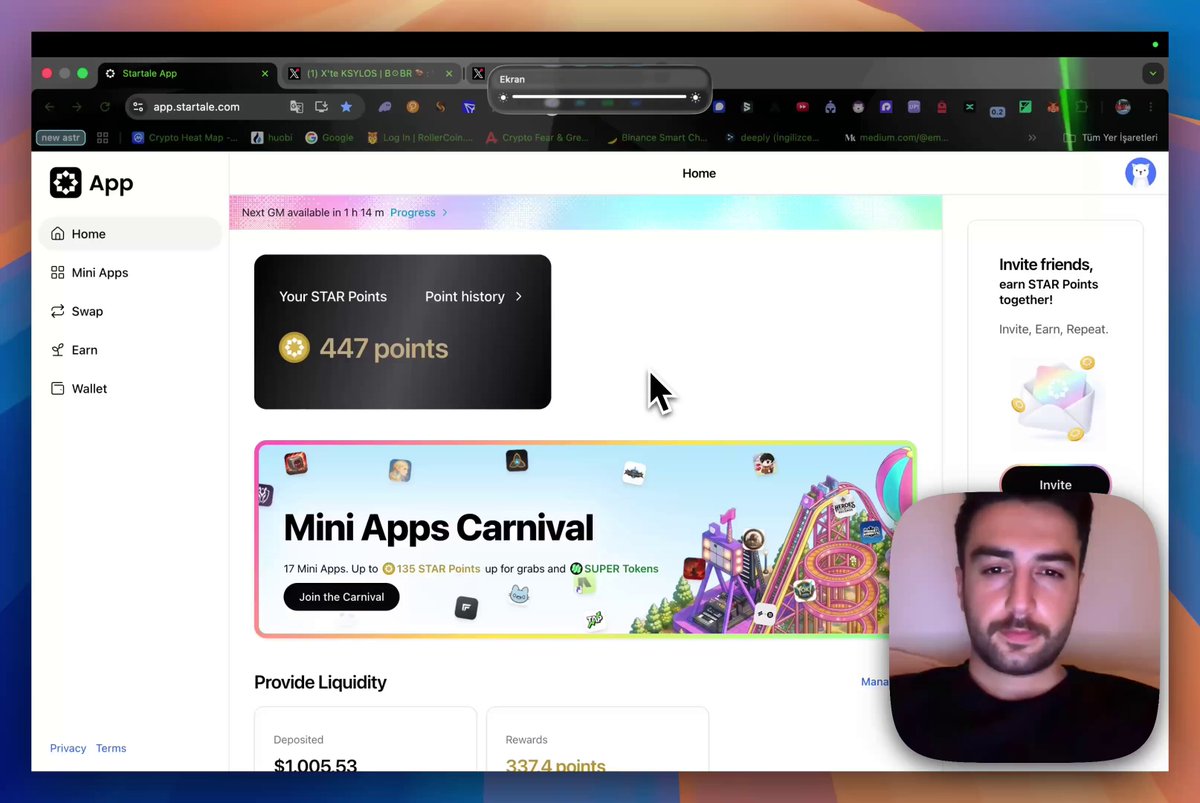Screen dimensions: 1200x803
Task: Open the Progress link in GM banner
Action: tap(413, 213)
